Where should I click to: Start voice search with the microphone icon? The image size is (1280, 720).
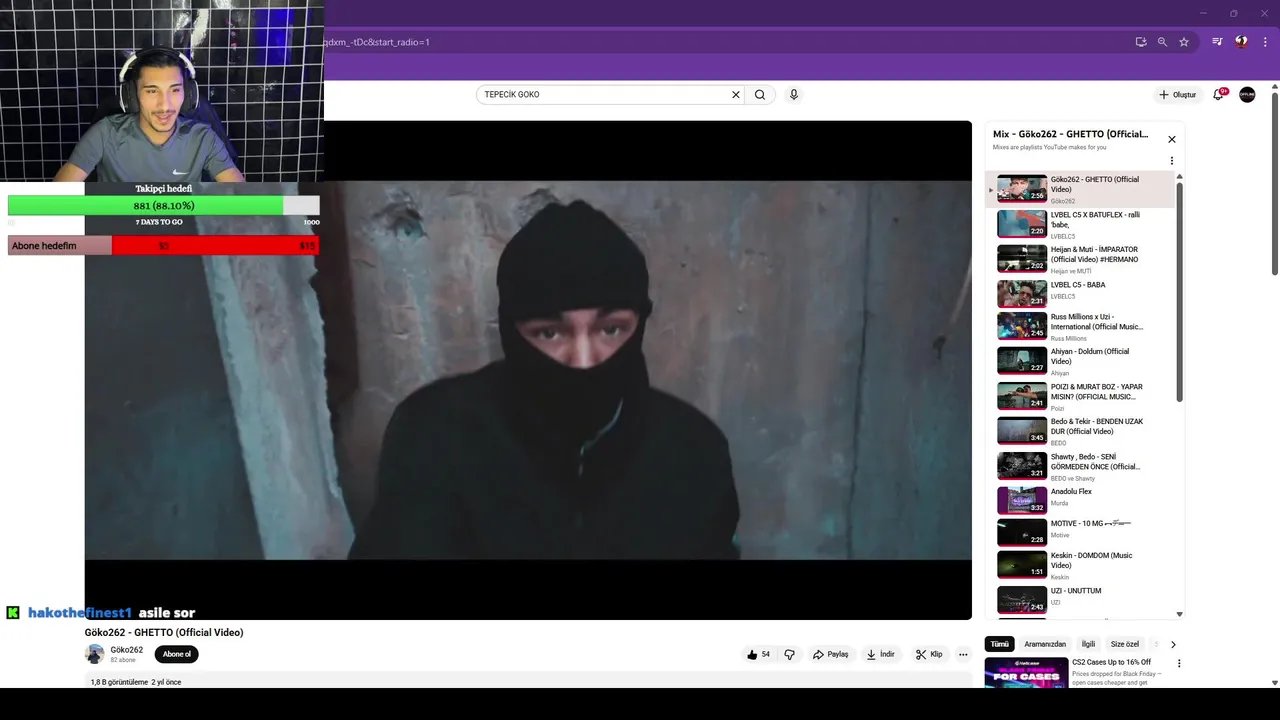coord(794,95)
